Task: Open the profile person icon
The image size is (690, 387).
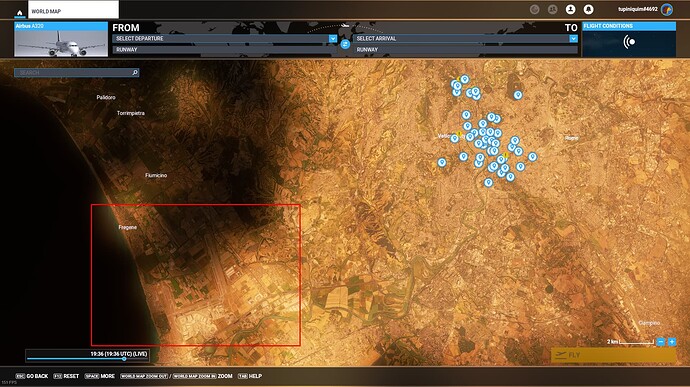Action: coord(570,9)
